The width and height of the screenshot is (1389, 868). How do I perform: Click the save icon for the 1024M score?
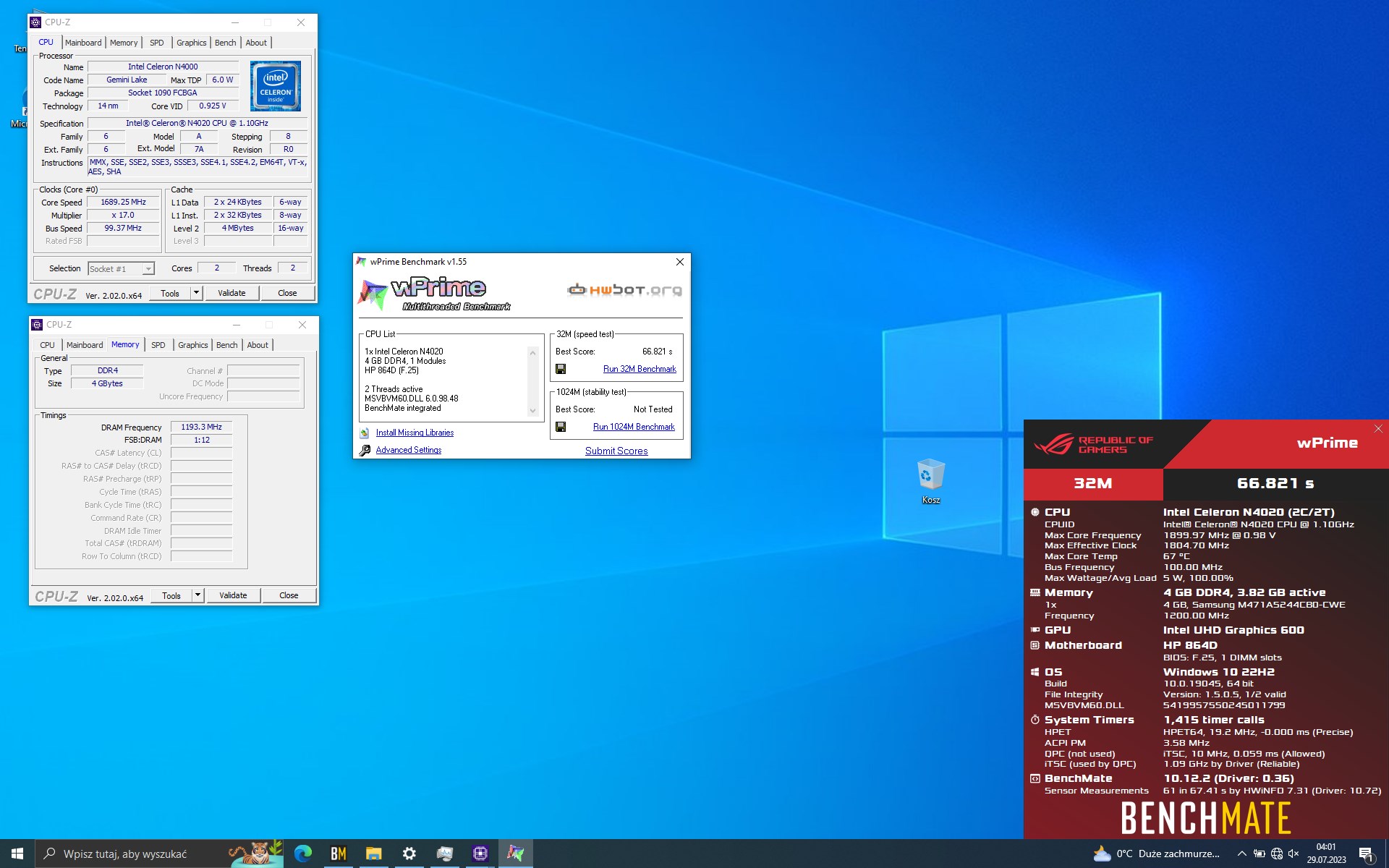pyautogui.click(x=561, y=427)
